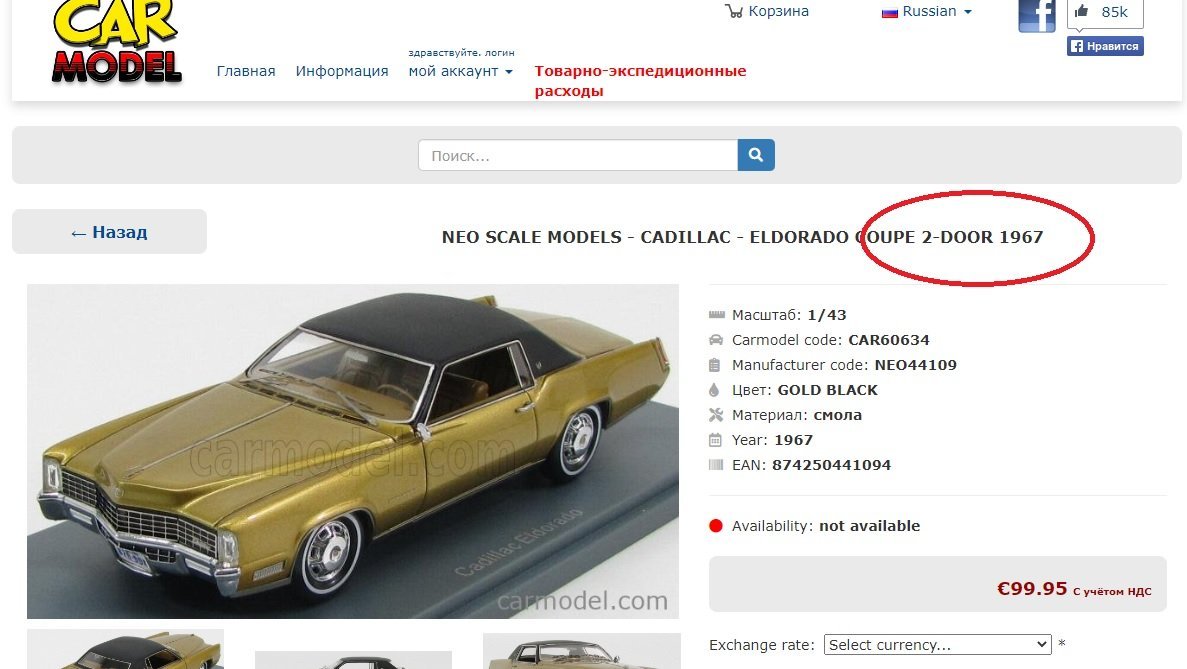
Task: Click the Russian flag icon
Action: click(889, 12)
